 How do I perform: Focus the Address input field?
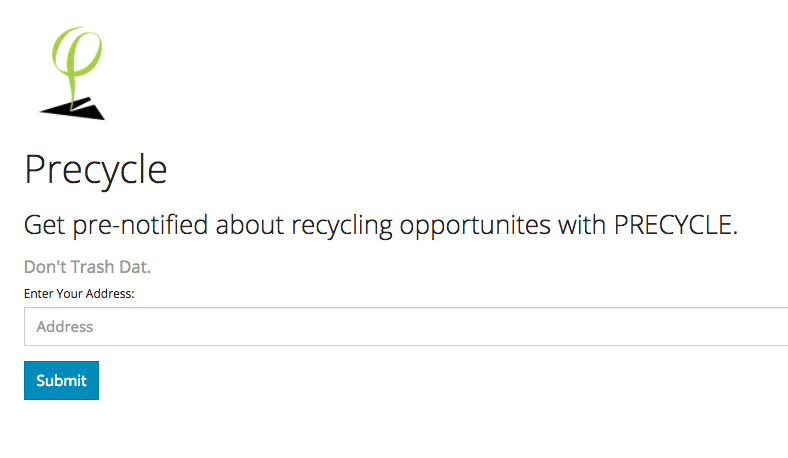click(x=406, y=327)
